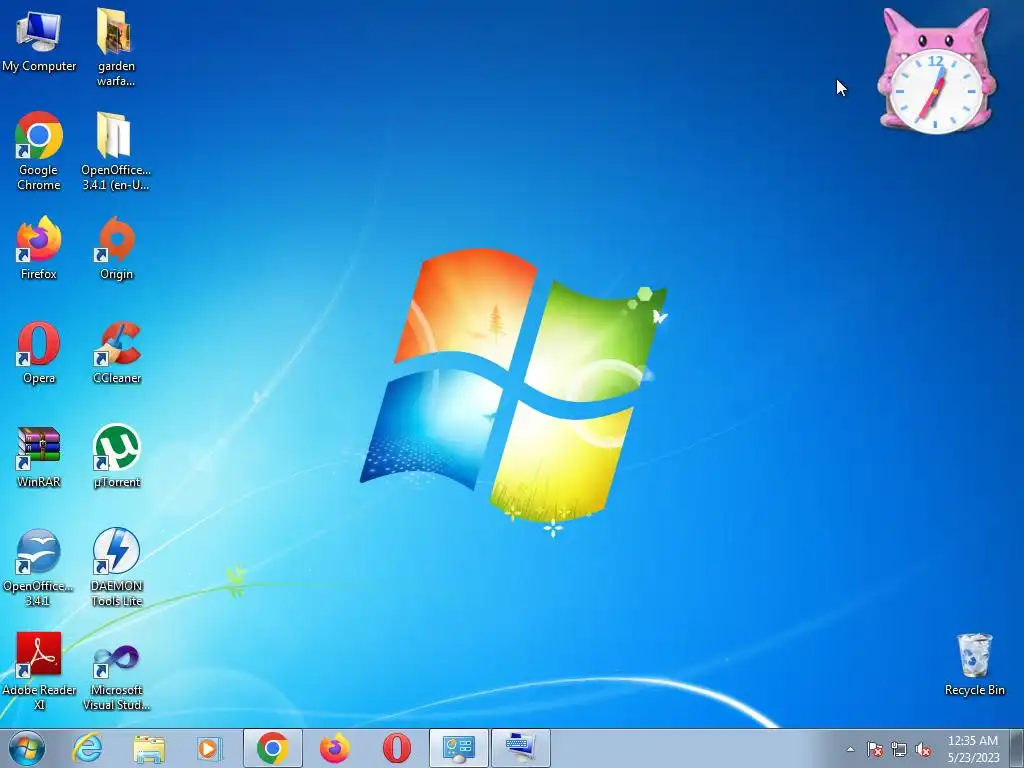Select the Recycle Bin icon
The image size is (1024, 768).
pos(974,664)
